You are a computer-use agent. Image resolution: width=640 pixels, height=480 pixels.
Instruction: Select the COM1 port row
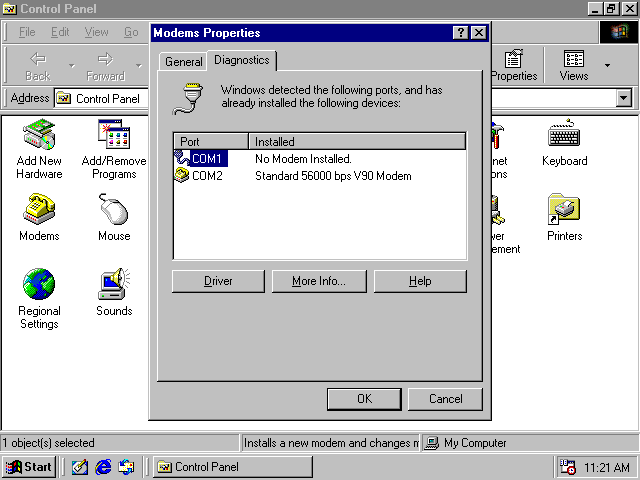pos(320,158)
